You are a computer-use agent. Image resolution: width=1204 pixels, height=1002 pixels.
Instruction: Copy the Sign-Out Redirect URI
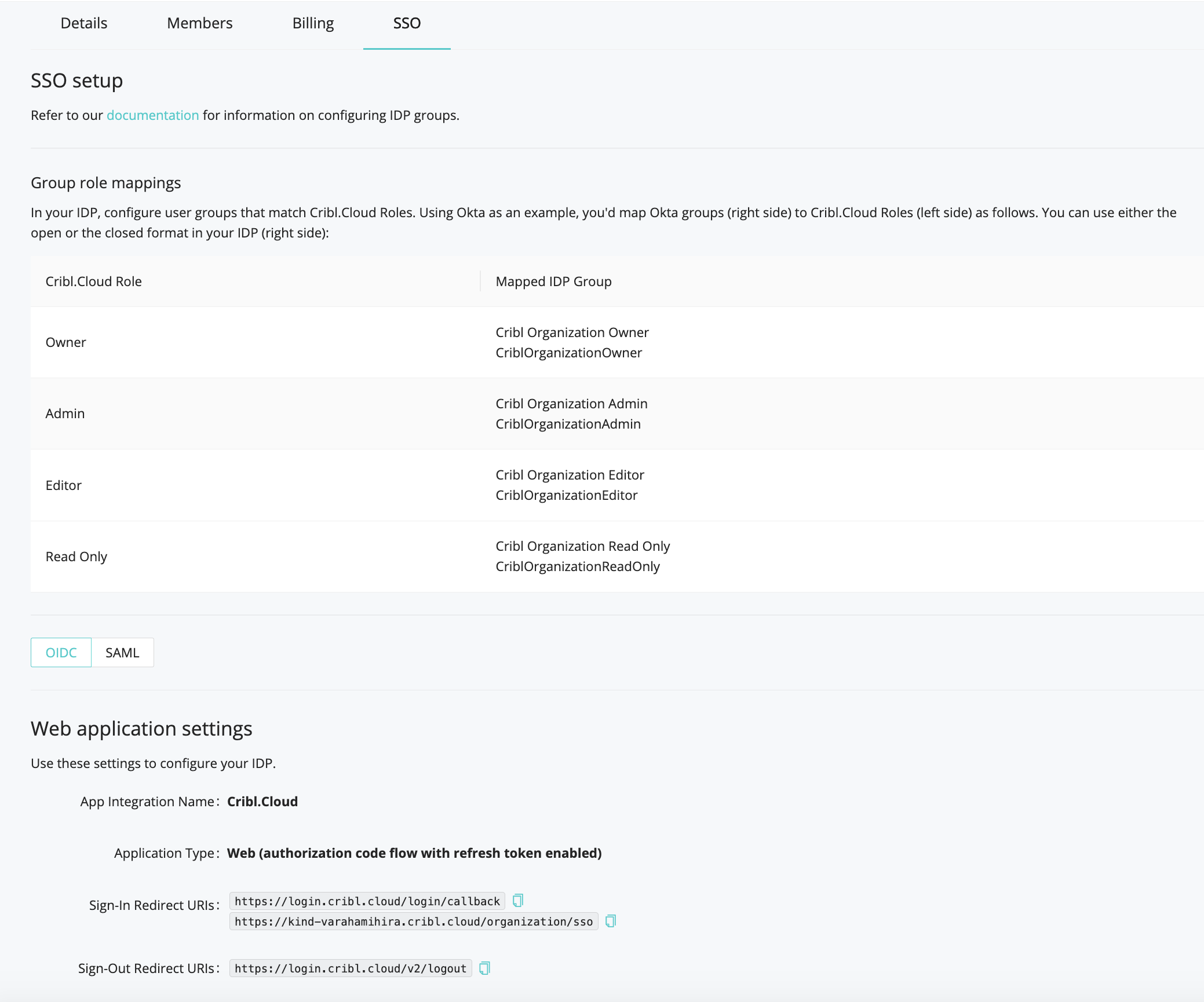tap(484, 968)
